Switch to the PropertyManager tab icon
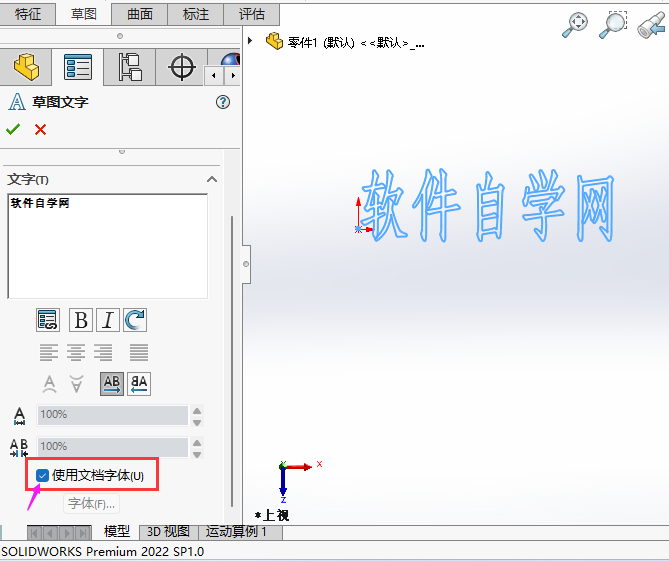Image resolution: width=669 pixels, height=561 pixels. [78, 67]
